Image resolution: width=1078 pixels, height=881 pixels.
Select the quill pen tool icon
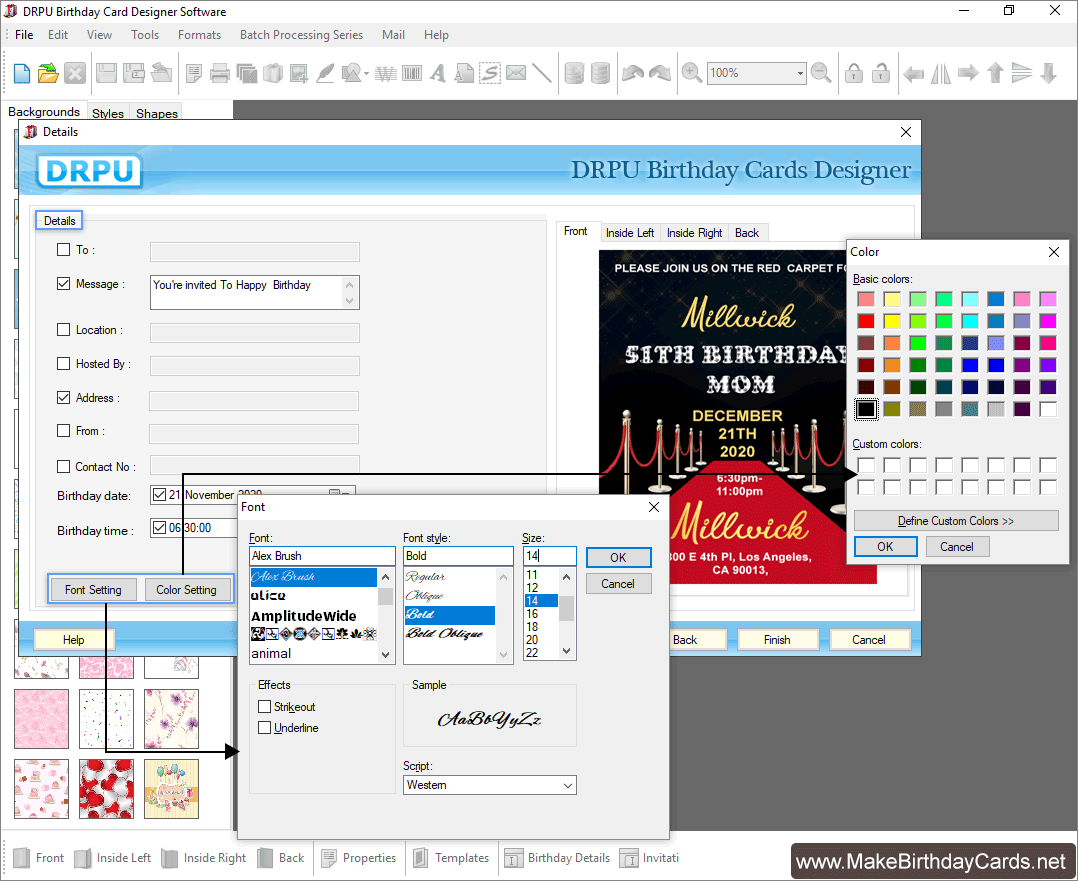coord(325,73)
